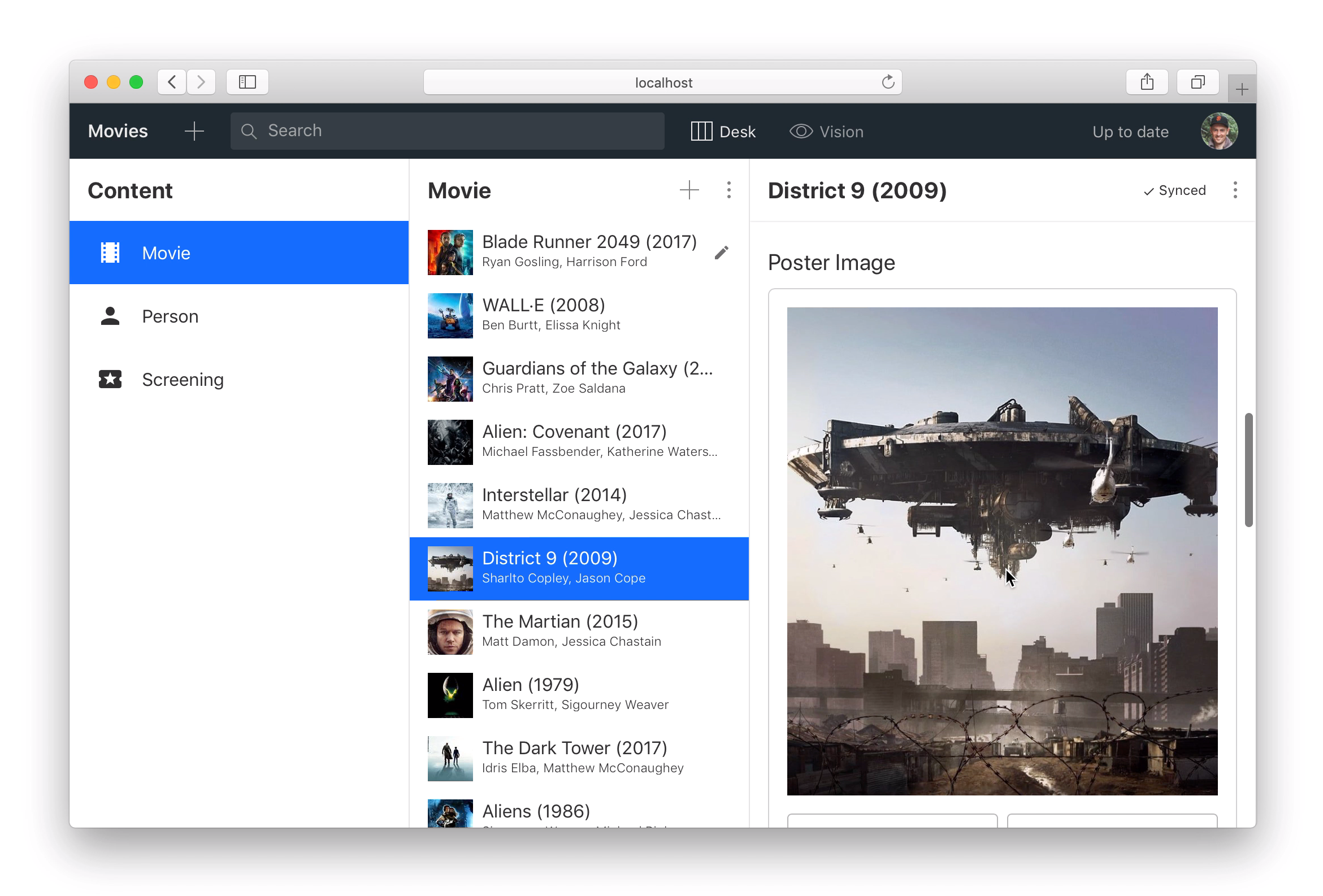Open the District 9 document options menu

point(1235,190)
